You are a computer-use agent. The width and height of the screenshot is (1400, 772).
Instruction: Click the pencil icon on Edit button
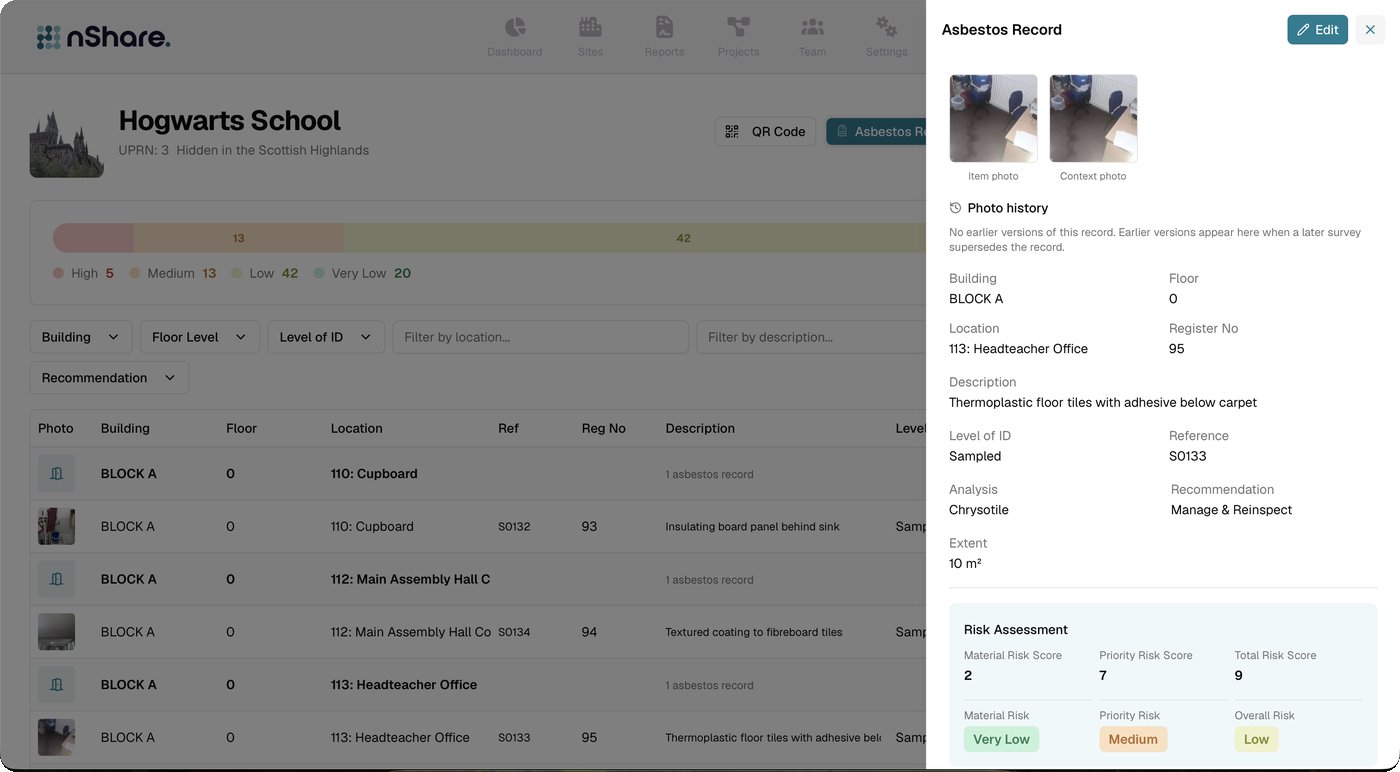[1303, 30]
